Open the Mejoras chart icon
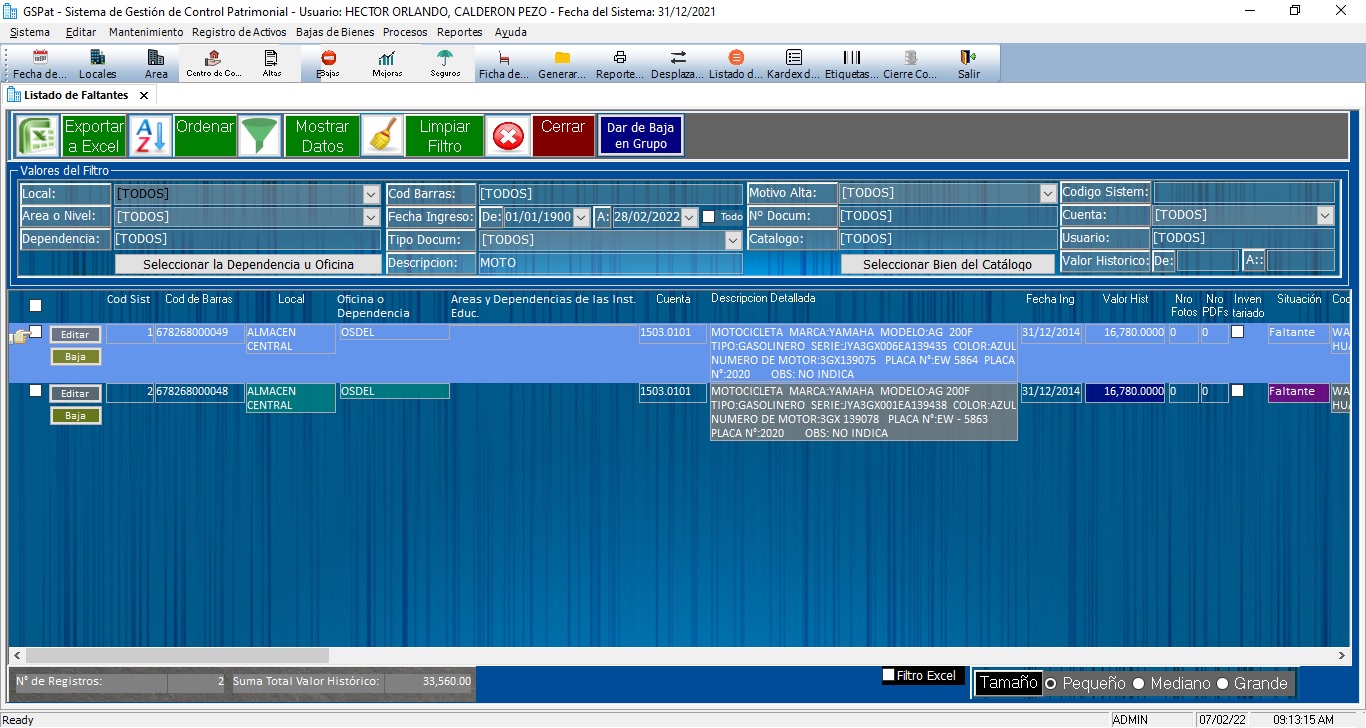The image size is (1366, 728). (387, 64)
